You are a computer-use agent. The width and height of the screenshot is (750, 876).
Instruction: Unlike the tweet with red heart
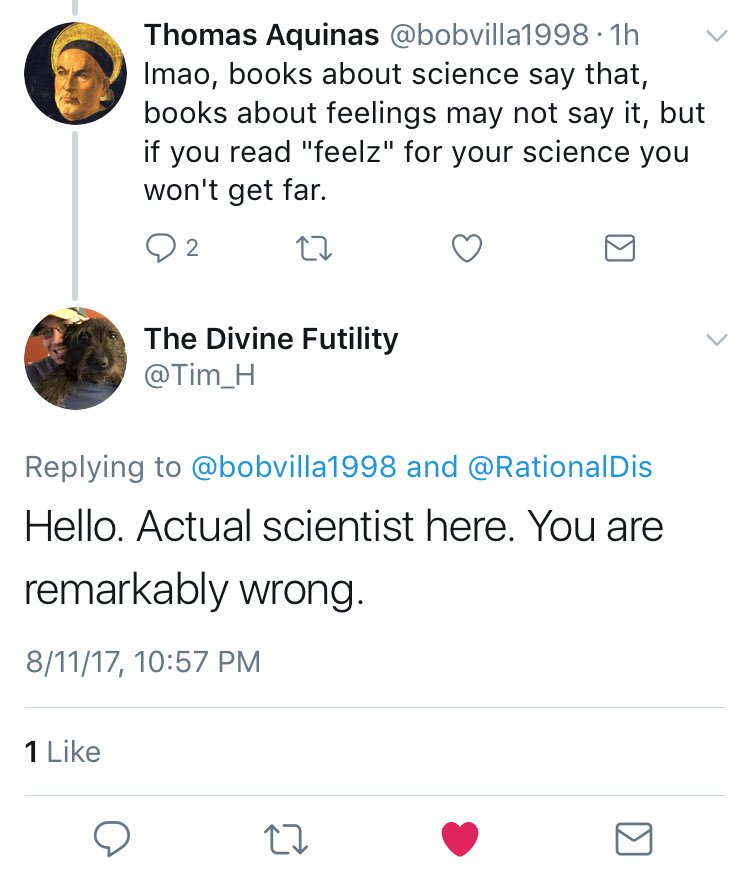(460, 837)
